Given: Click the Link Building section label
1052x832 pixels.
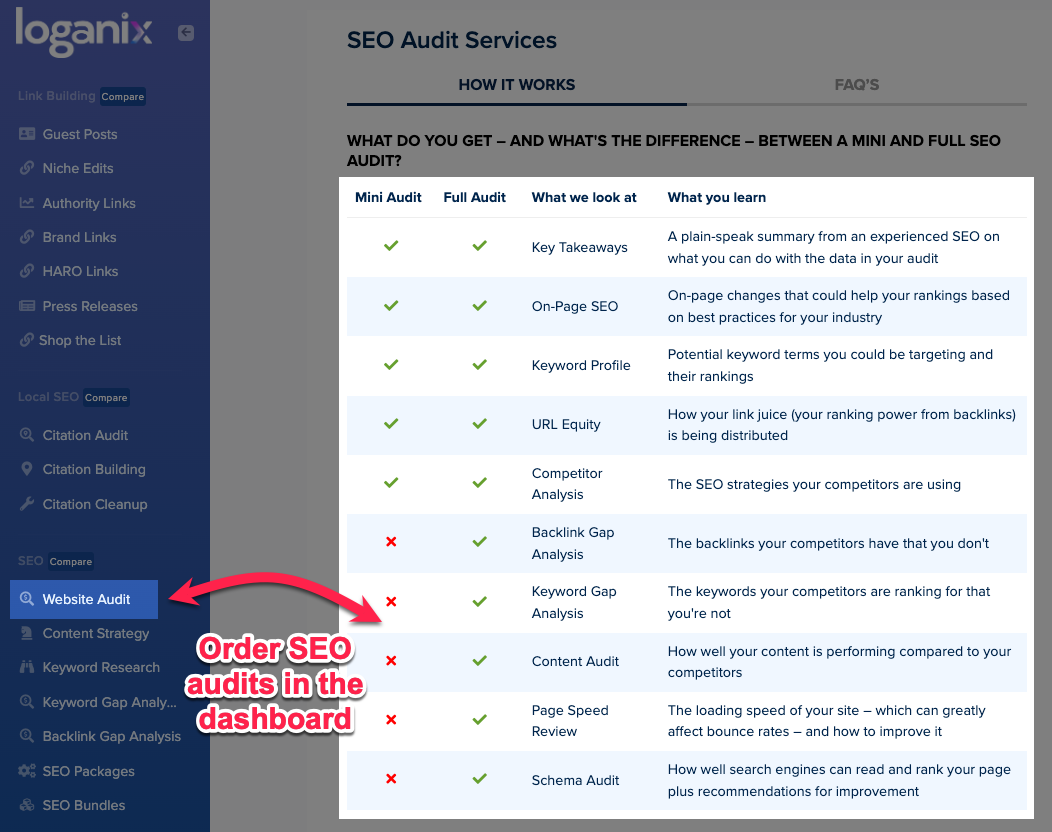Looking at the screenshot, I should (56, 96).
